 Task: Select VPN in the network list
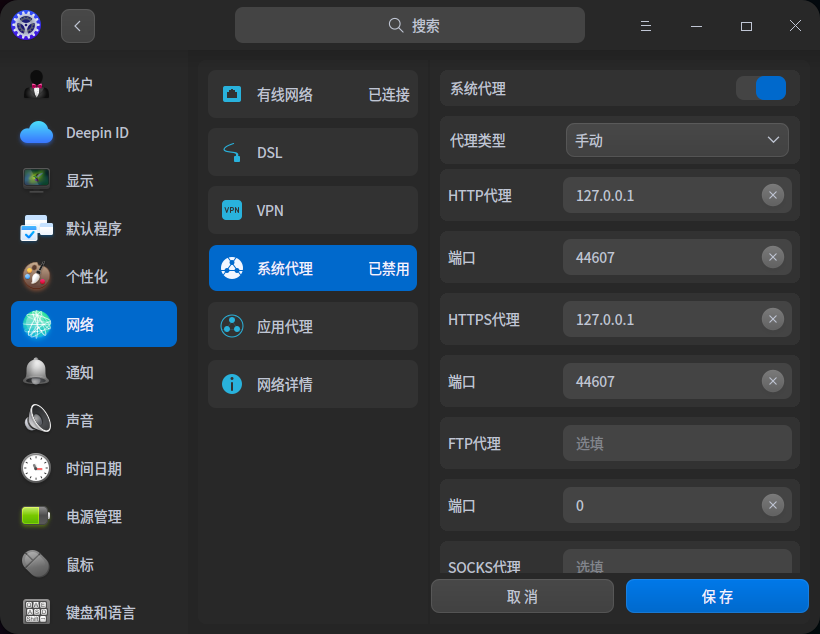313,210
